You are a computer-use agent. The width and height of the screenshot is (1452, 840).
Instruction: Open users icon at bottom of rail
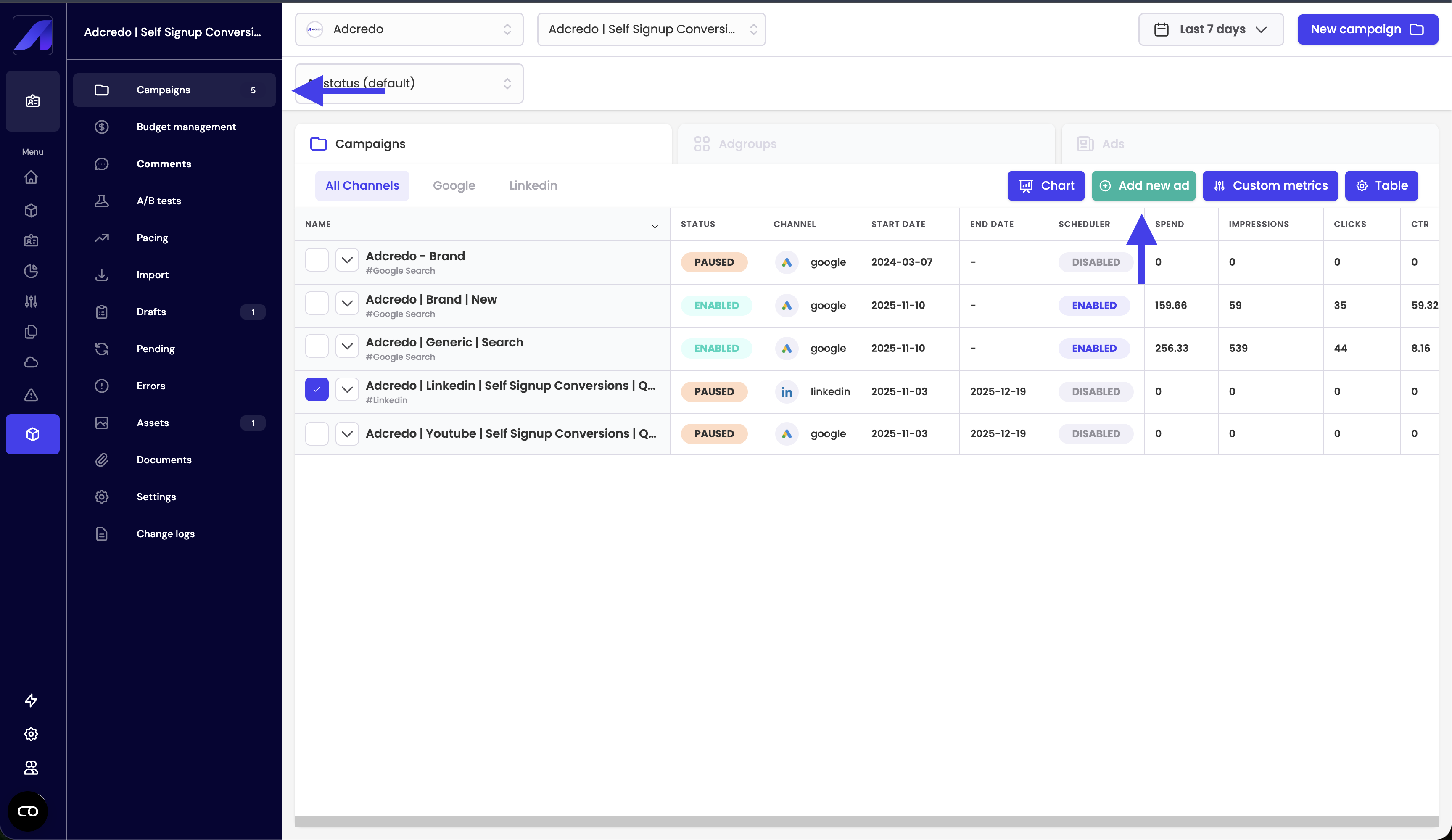click(x=31, y=767)
